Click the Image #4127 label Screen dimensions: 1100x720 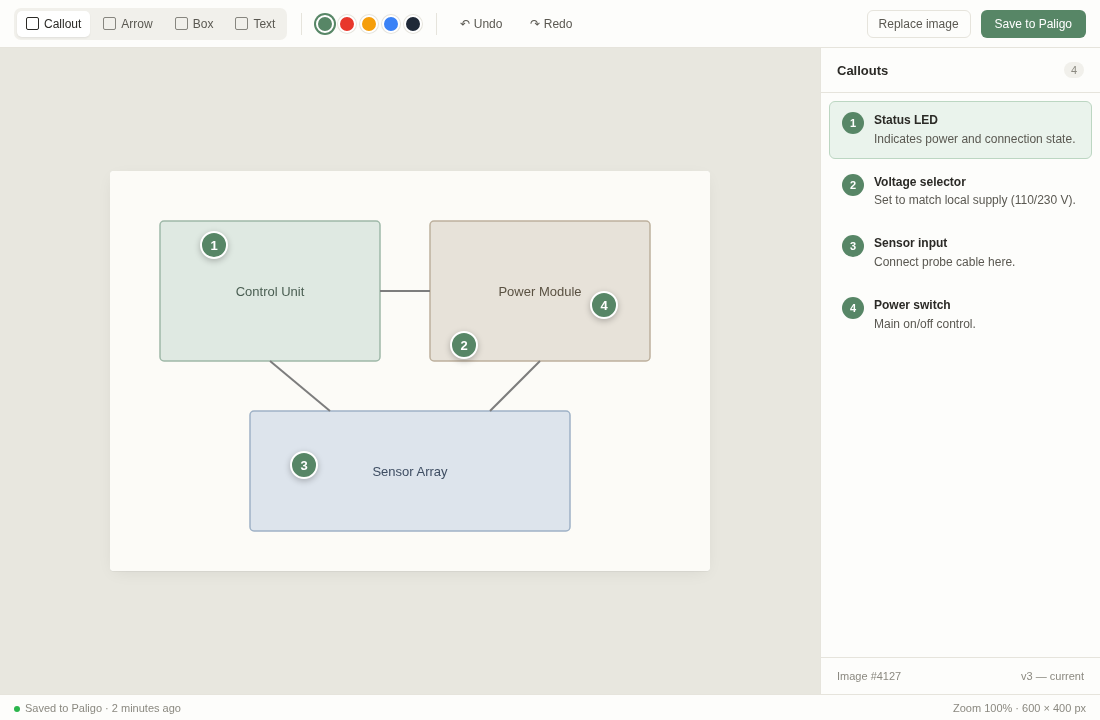point(868,676)
